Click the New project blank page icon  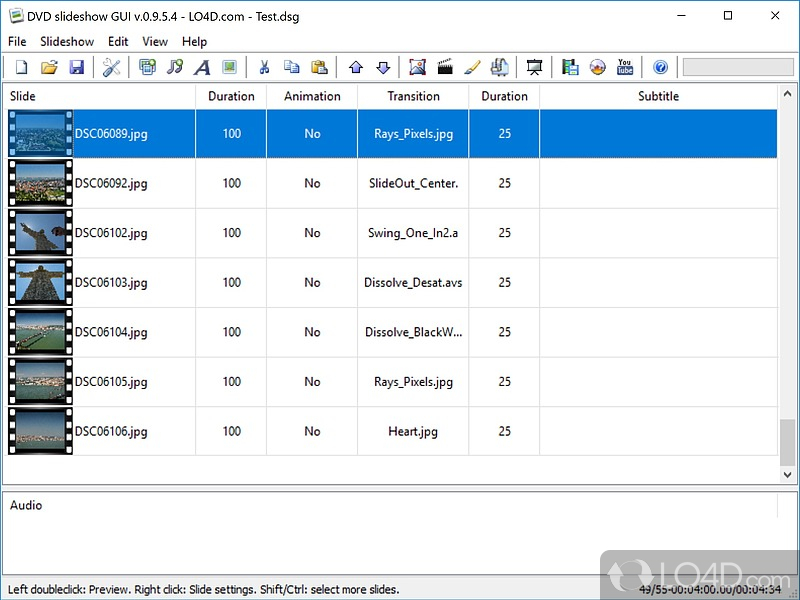[21, 67]
